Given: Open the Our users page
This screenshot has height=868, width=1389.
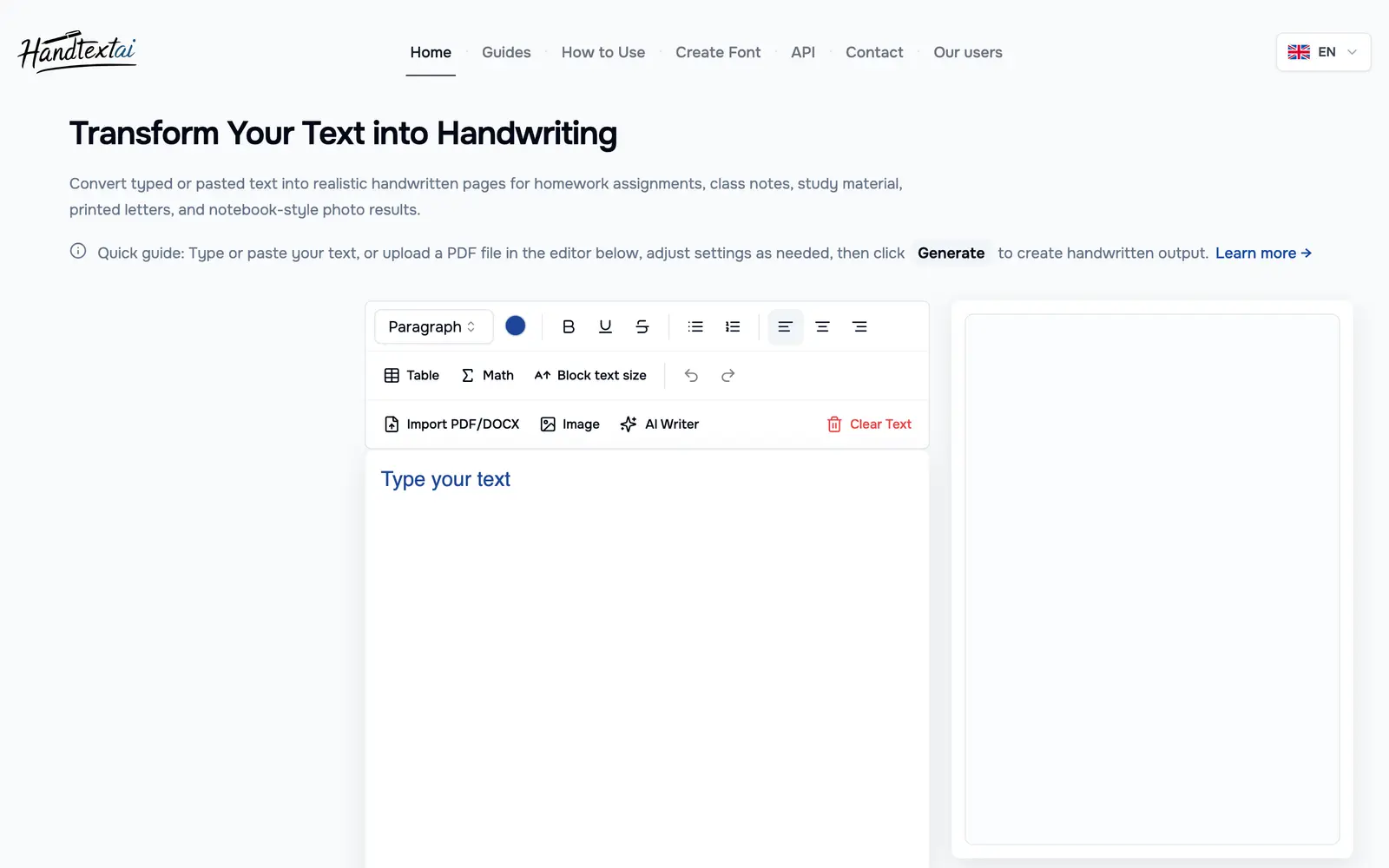Looking at the screenshot, I should [x=968, y=52].
